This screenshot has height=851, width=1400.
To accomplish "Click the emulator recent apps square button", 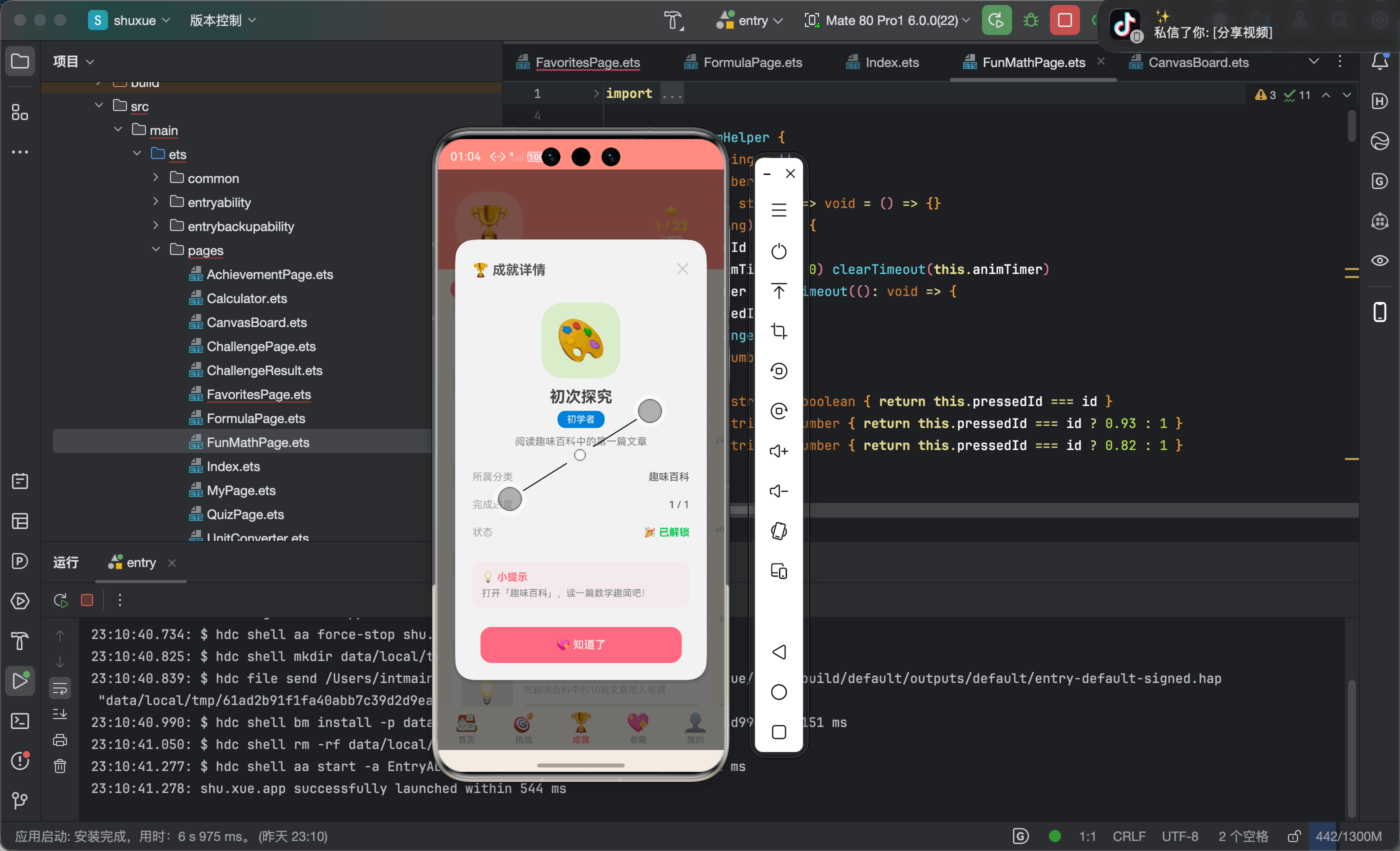I will [778, 731].
